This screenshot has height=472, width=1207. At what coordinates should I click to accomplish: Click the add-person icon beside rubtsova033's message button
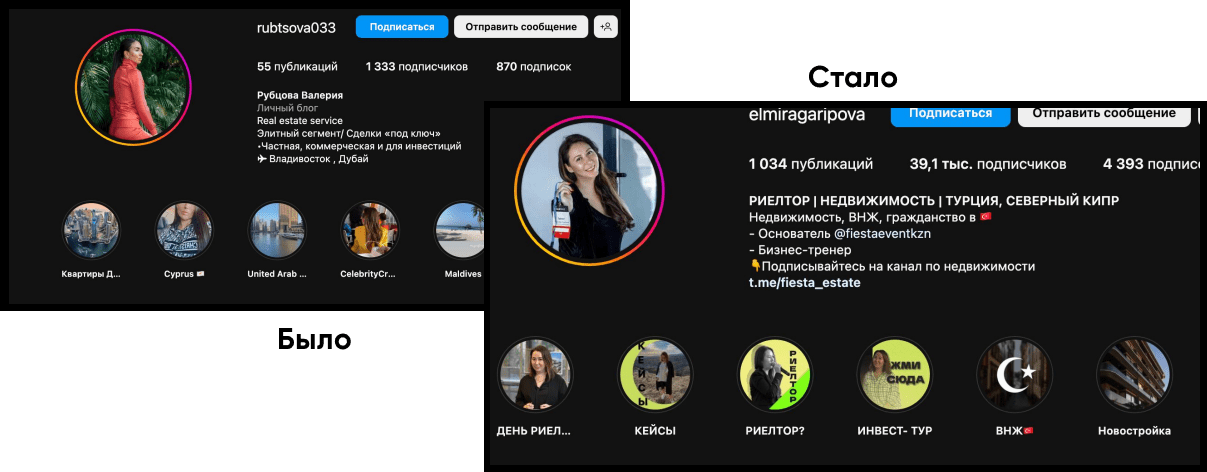[x=605, y=27]
